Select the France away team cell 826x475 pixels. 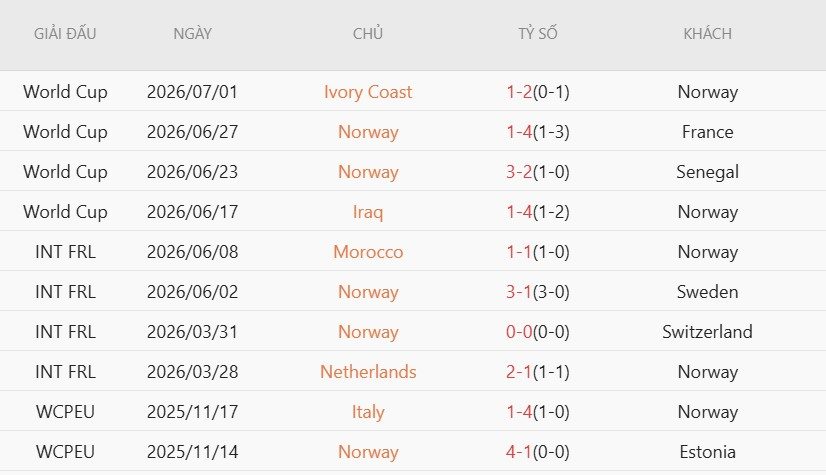coord(707,132)
